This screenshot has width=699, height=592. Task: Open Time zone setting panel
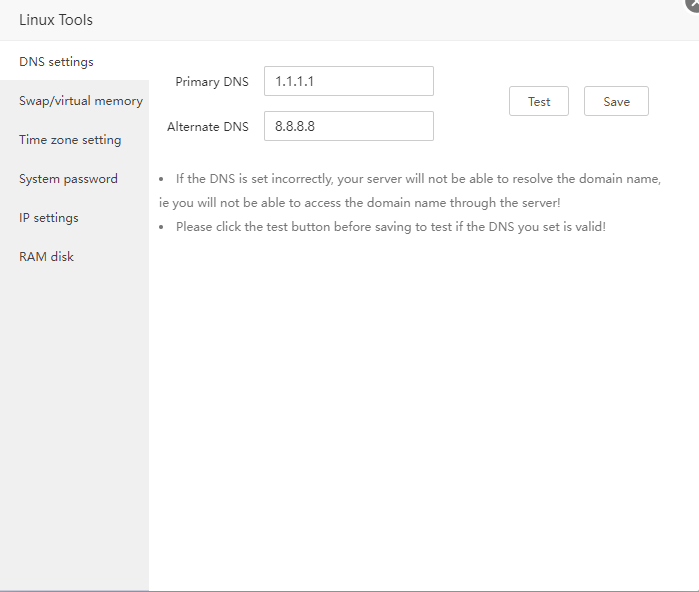(70, 140)
